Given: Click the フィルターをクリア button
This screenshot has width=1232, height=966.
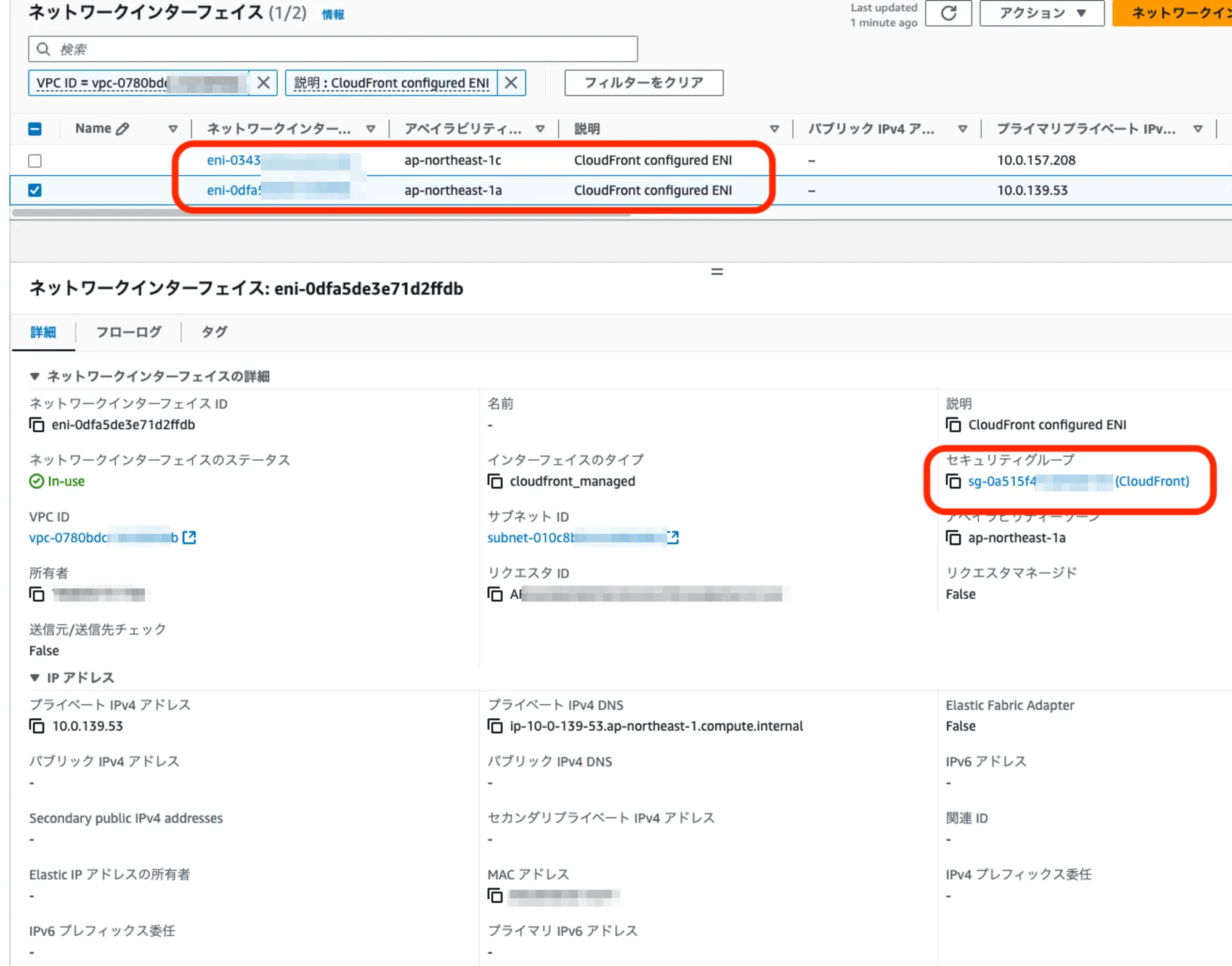Looking at the screenshot, I should 643,83.
